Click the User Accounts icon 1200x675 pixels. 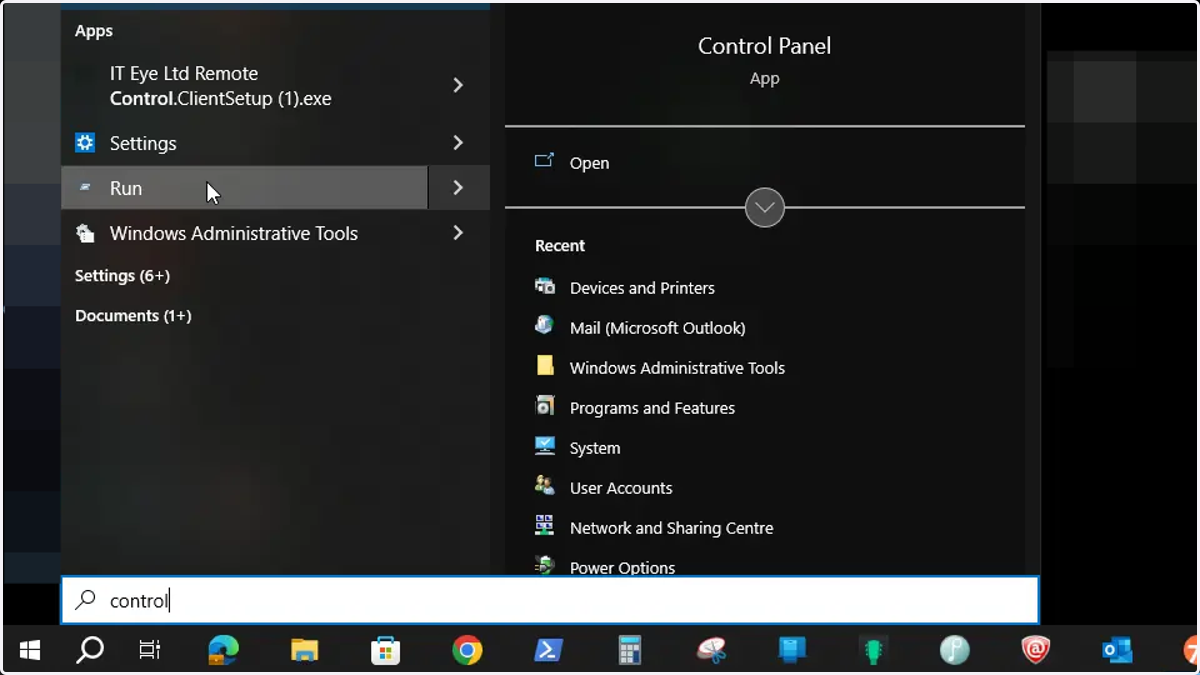pos(545,486)
